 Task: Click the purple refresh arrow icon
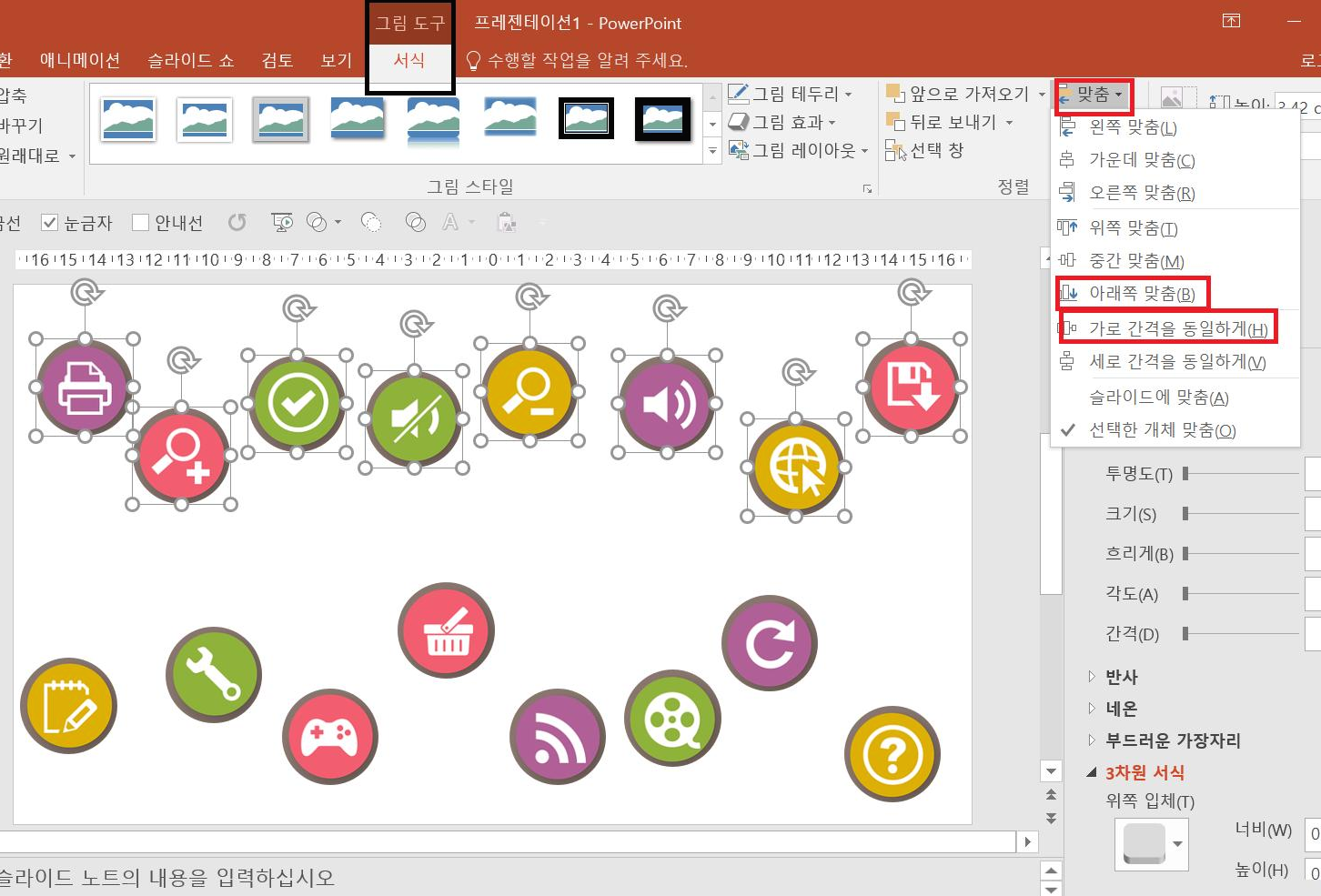[x=770, y=643]
